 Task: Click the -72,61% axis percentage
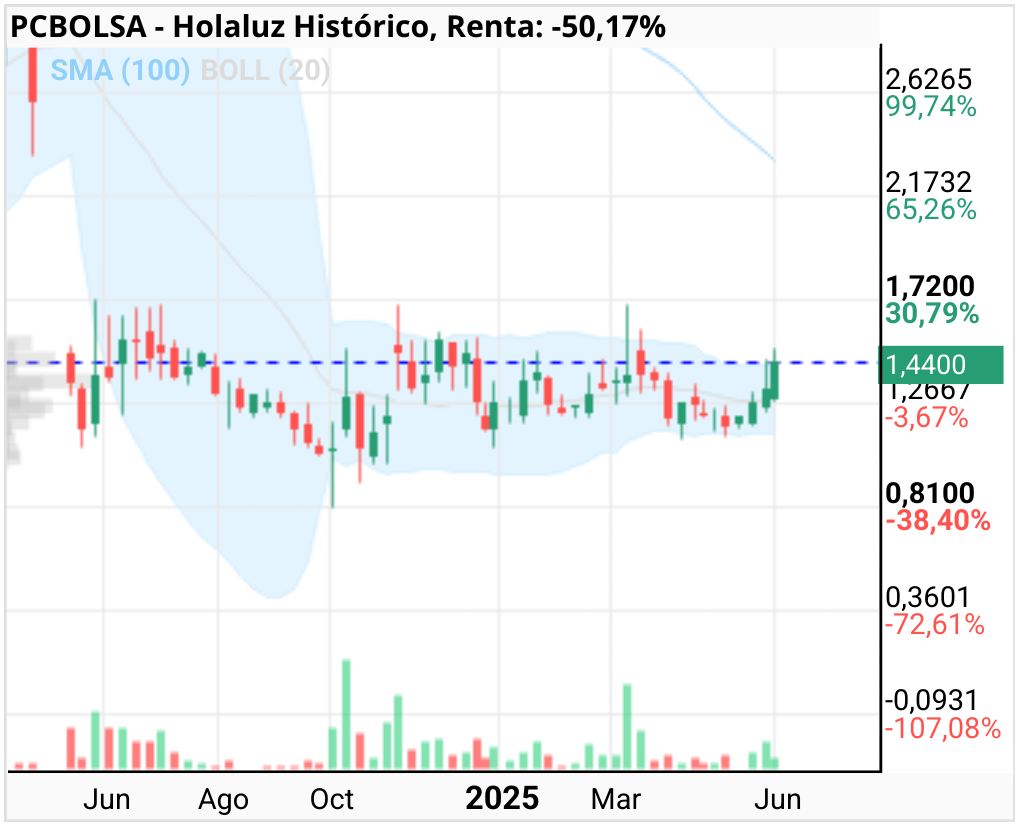pos(935,624)
